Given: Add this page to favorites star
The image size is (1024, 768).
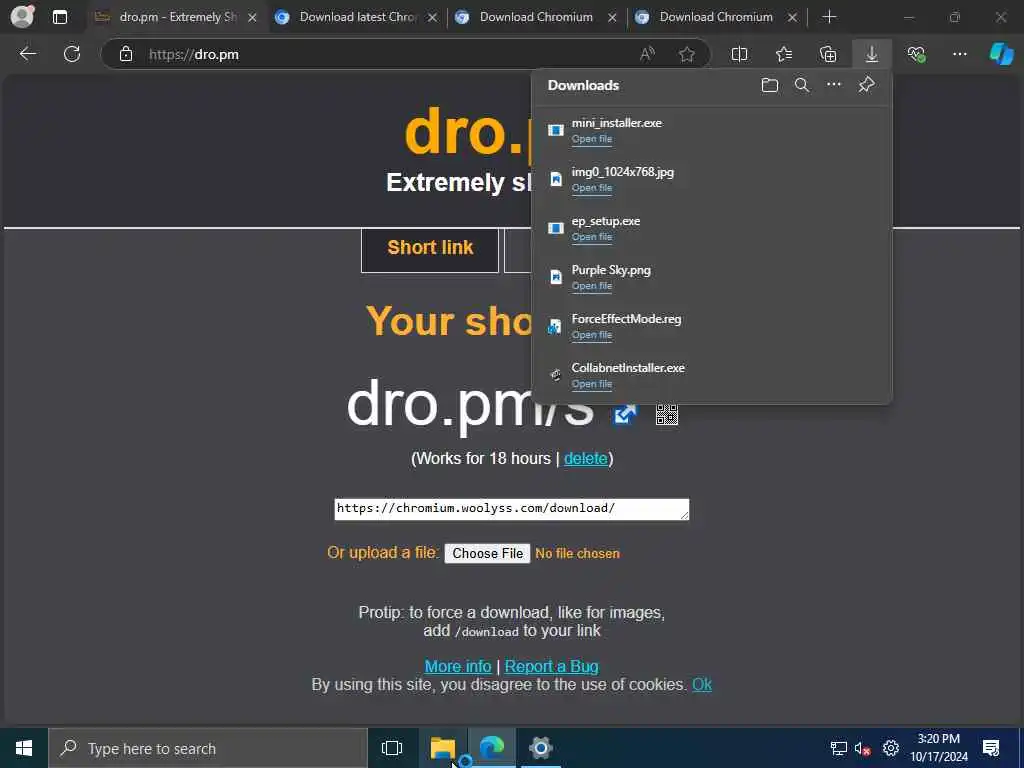Looking at the screenshot, I should 686,54.
